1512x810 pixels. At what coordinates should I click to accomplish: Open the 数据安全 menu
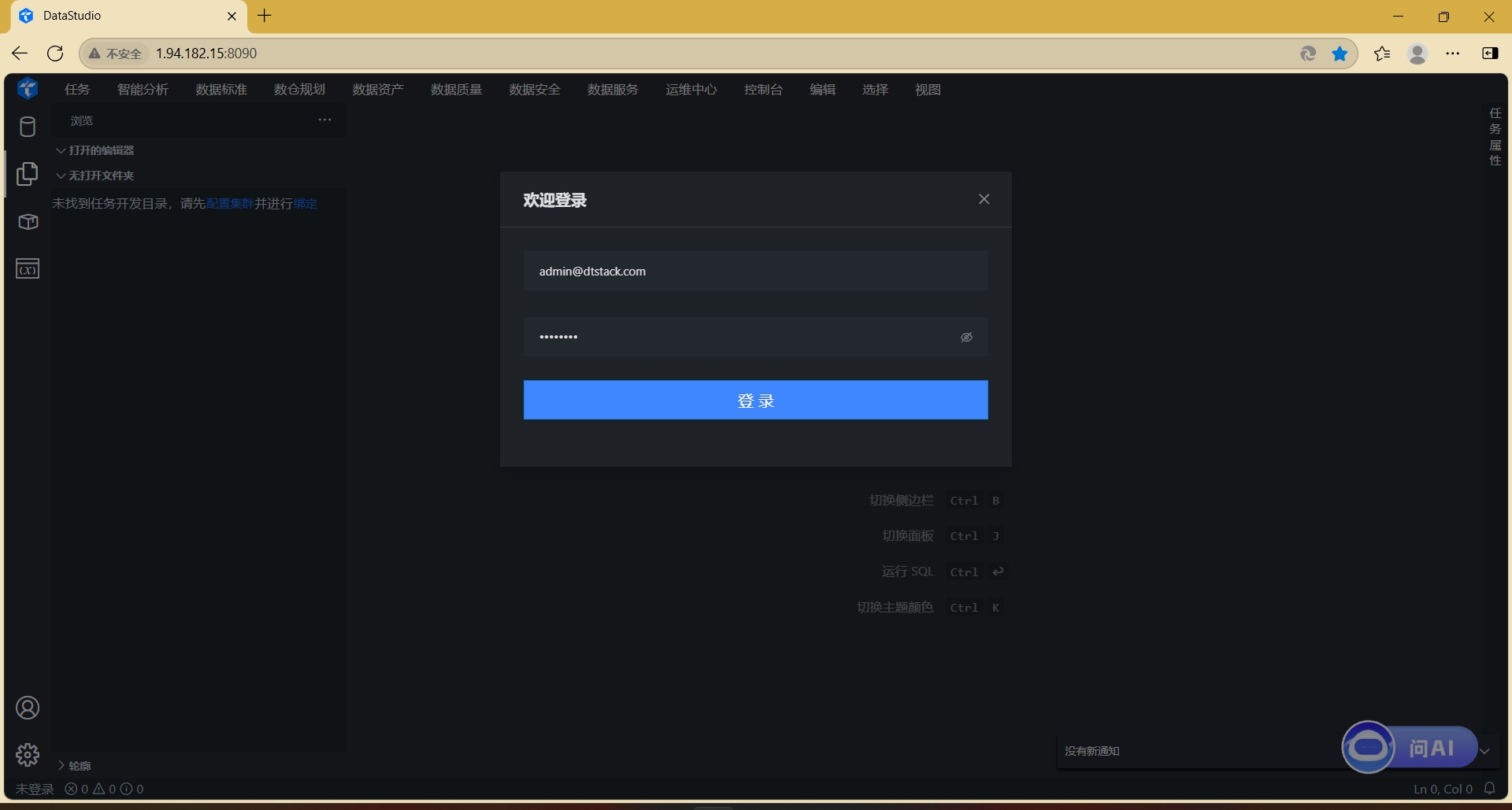[x=535, y=90]
